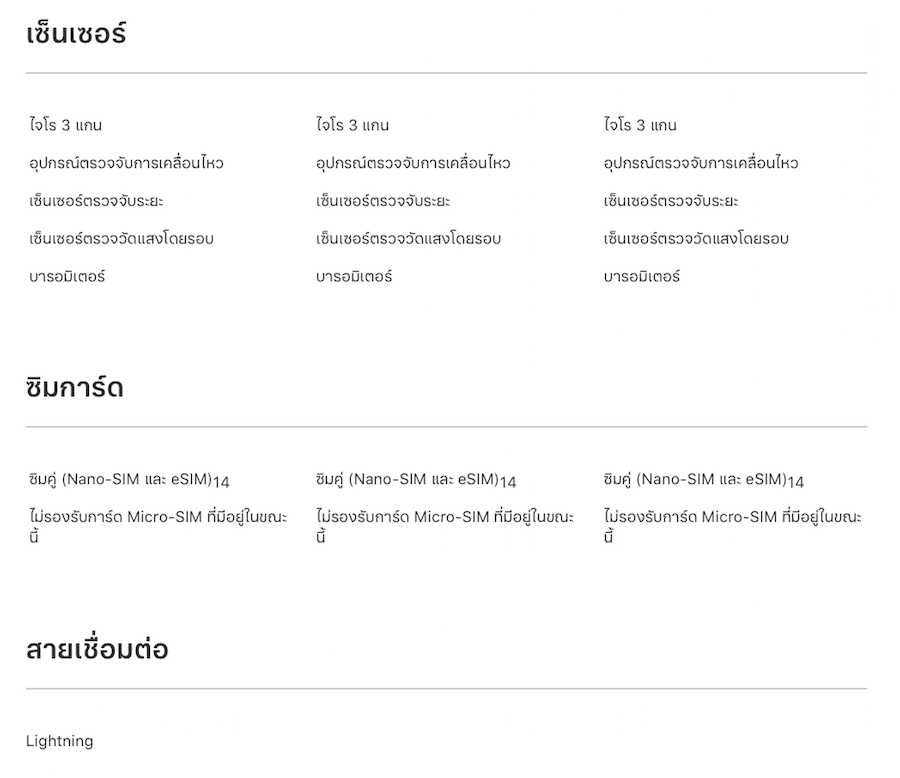Click ซิมคู่ (Nano-SIM และ eSIM) in the left column
Screen dimensions: 900x778
pyautogui.click(x=120, y=479)
